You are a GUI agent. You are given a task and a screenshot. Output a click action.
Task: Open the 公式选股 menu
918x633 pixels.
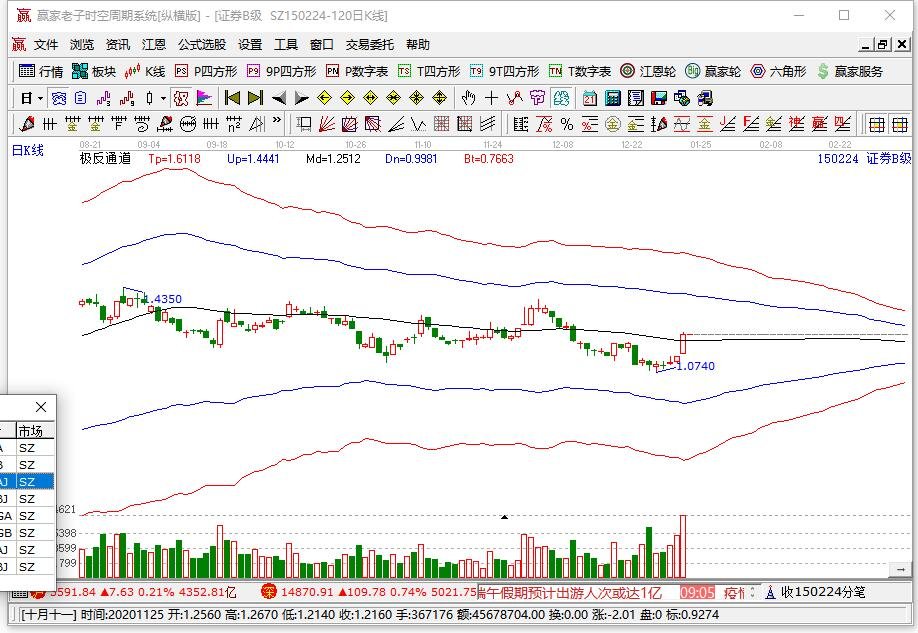pos(202,45)
